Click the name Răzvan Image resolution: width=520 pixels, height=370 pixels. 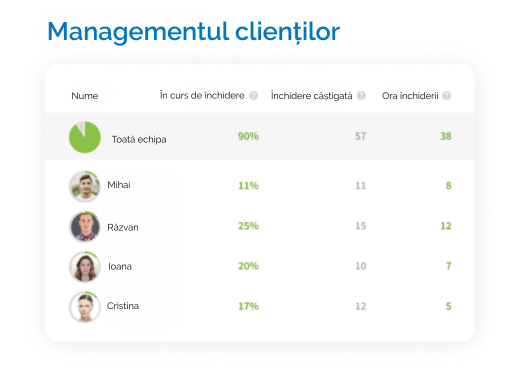123,227
